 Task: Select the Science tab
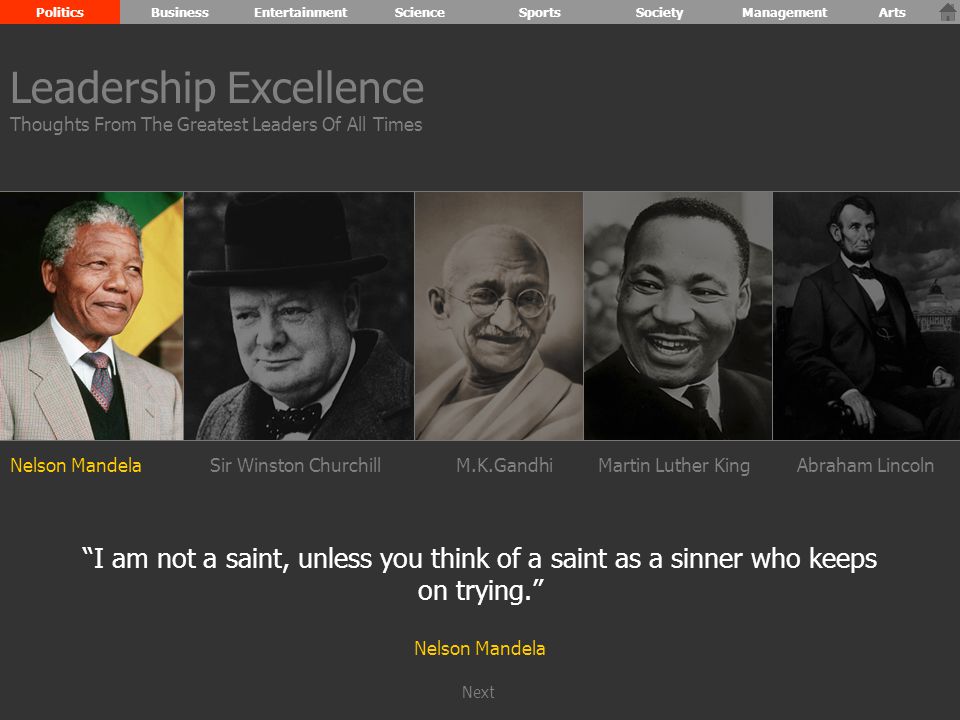point(419,12)
